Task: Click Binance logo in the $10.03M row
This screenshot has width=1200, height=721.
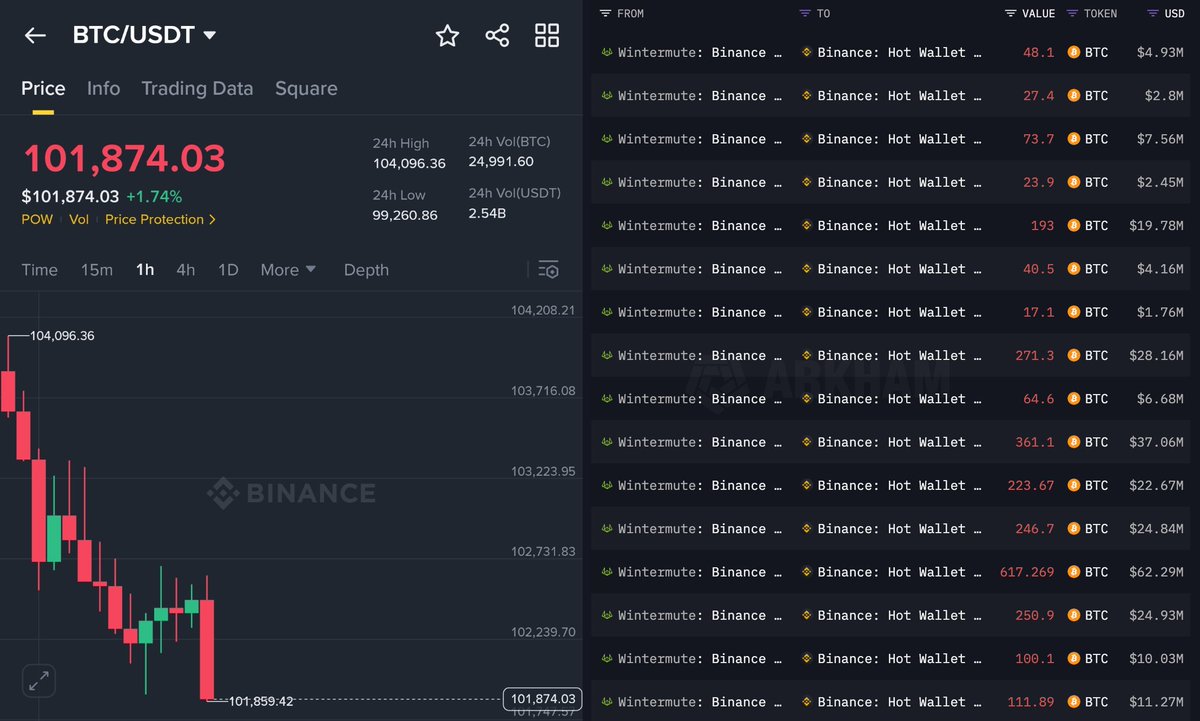Action: [x=806, y=658]
